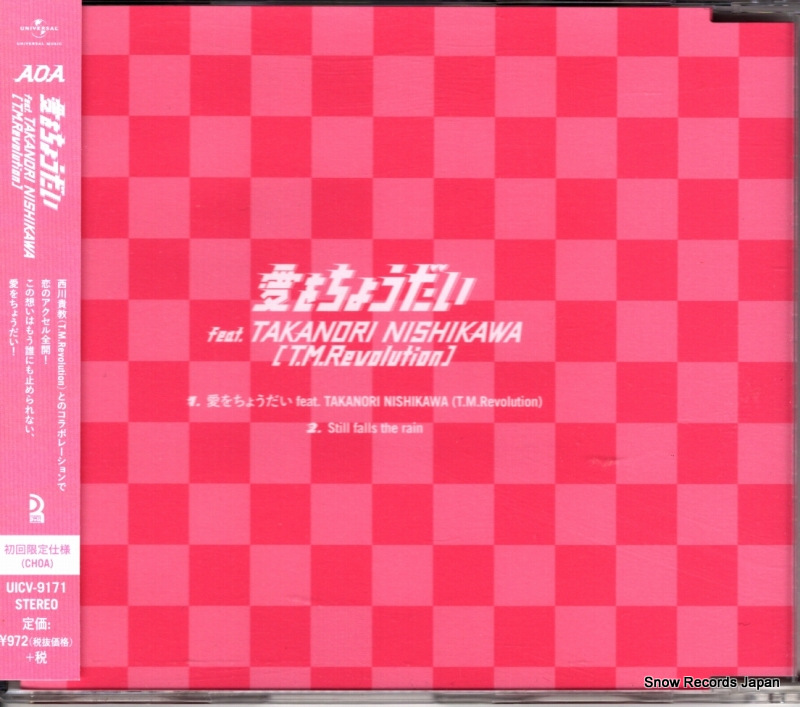The width and height of the screenshot is (800, 707).
Task: Click vertical line 恋のアクセル全開!
Action: [x=46, y=321]
